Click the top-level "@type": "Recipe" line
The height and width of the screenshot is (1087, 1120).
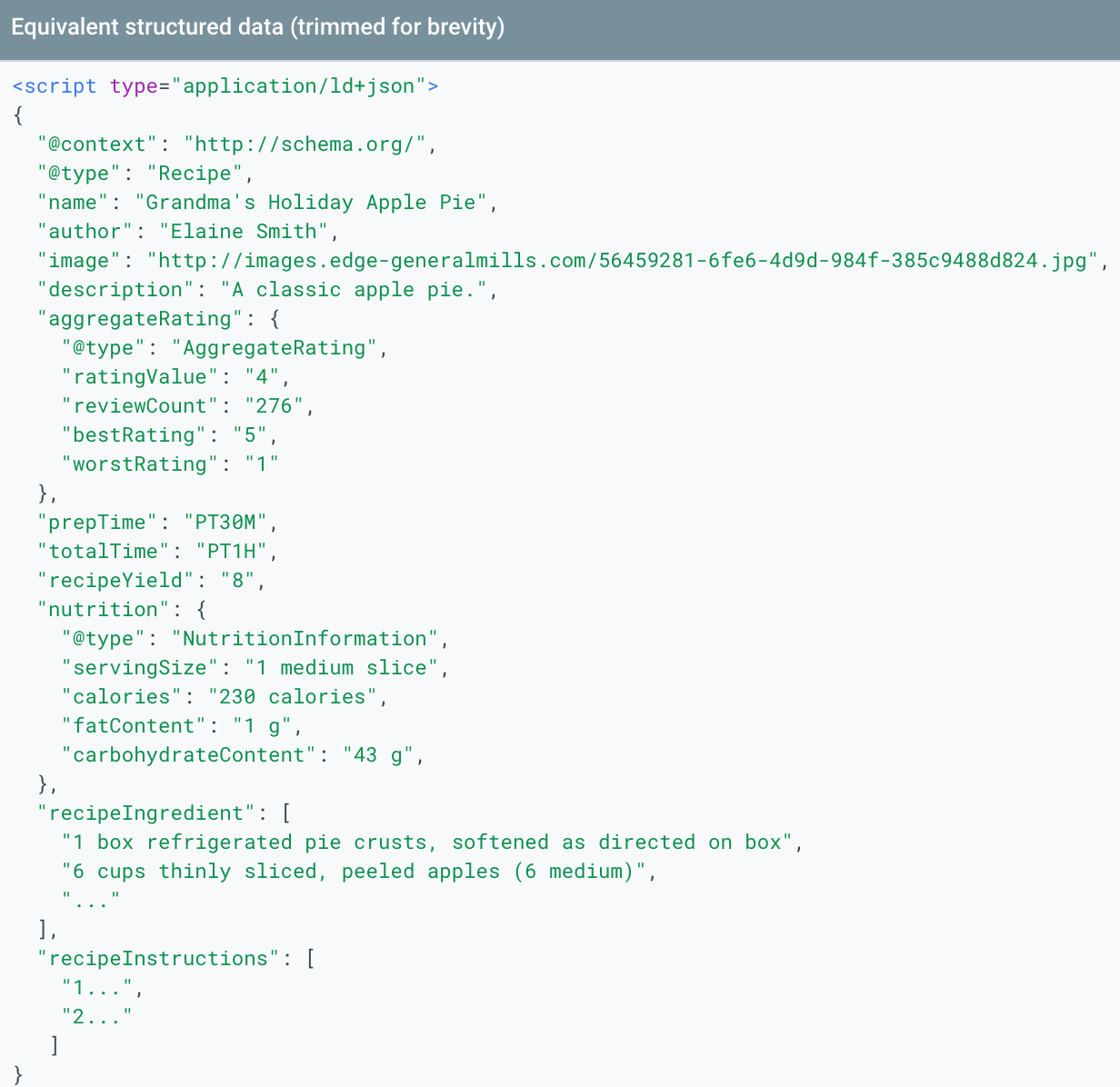coord(145,174)
